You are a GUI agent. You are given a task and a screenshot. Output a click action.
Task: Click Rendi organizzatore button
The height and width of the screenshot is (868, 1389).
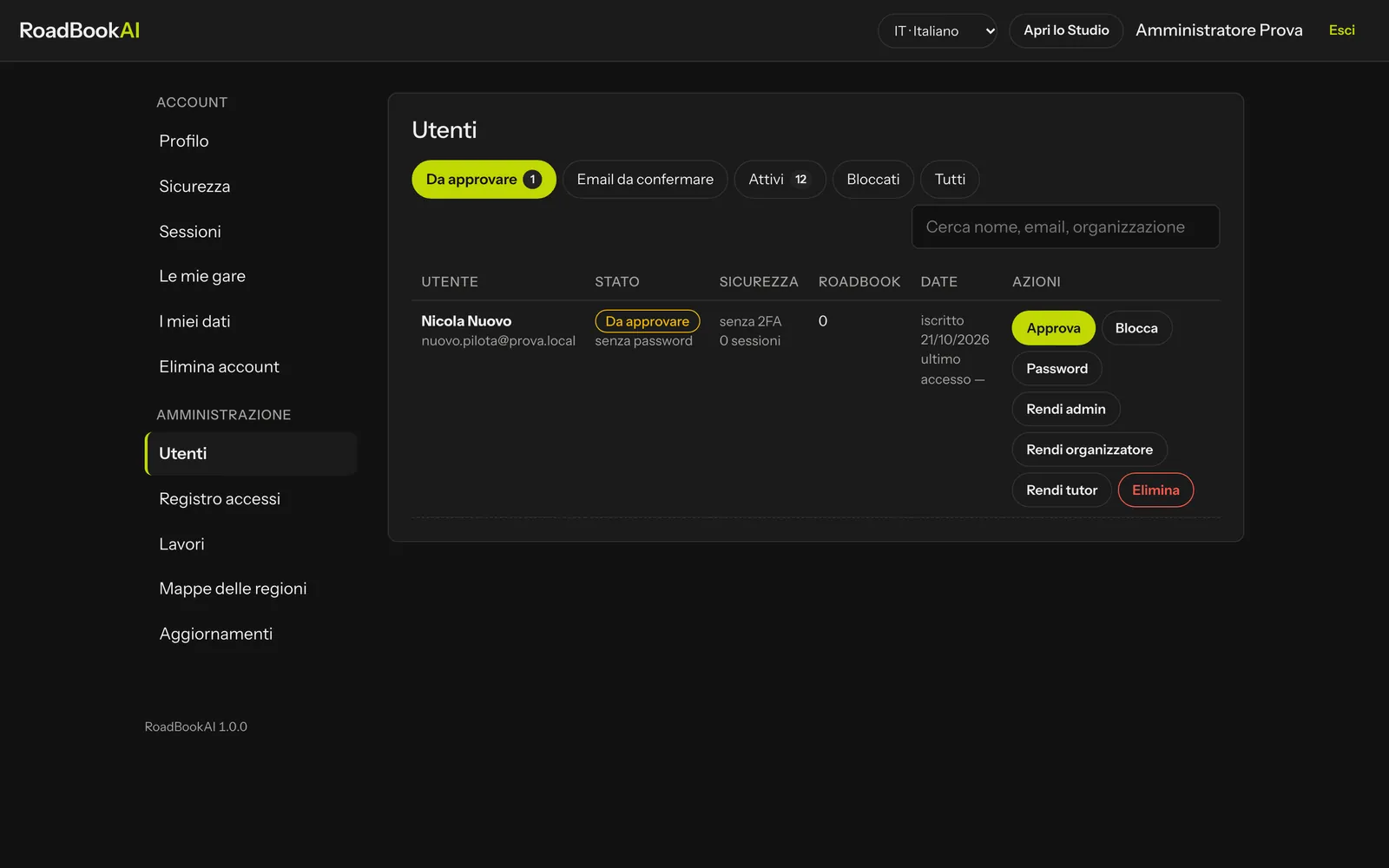pyautogui.click(x=1089, y=450)
